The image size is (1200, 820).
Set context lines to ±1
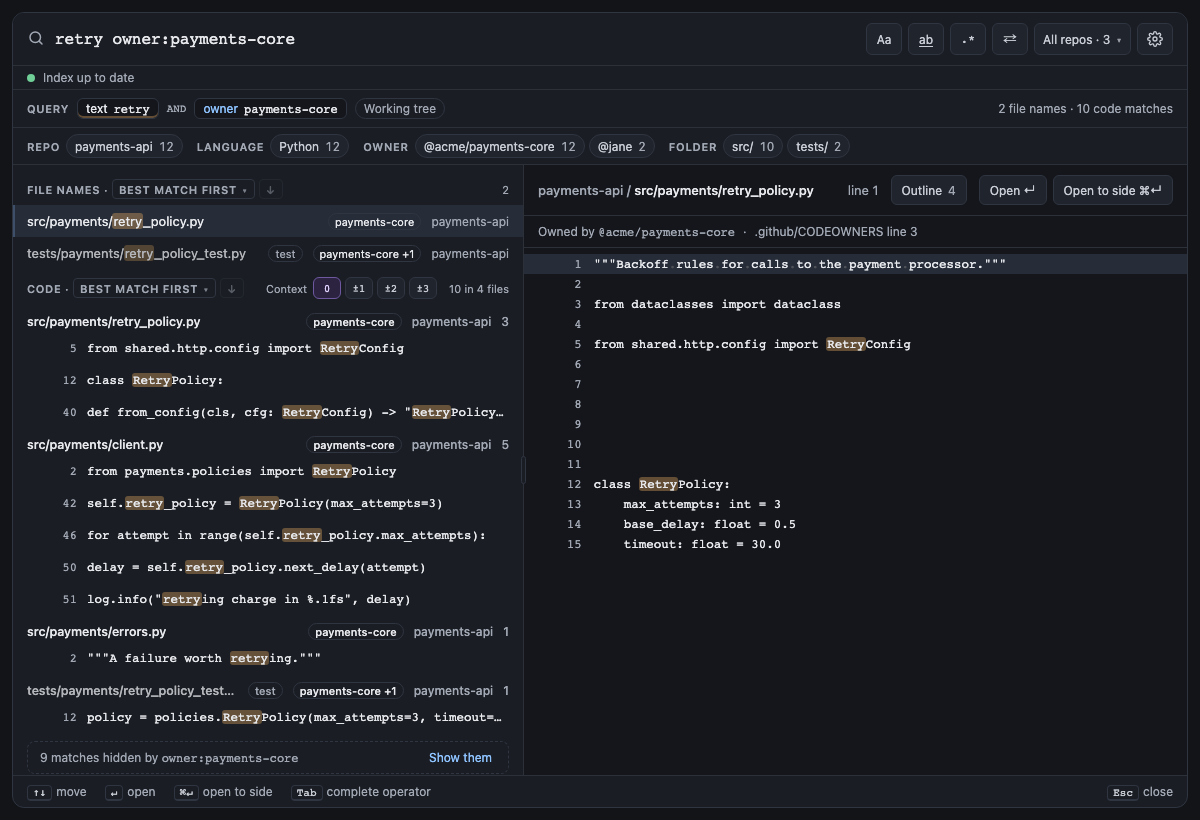point(359,289)
